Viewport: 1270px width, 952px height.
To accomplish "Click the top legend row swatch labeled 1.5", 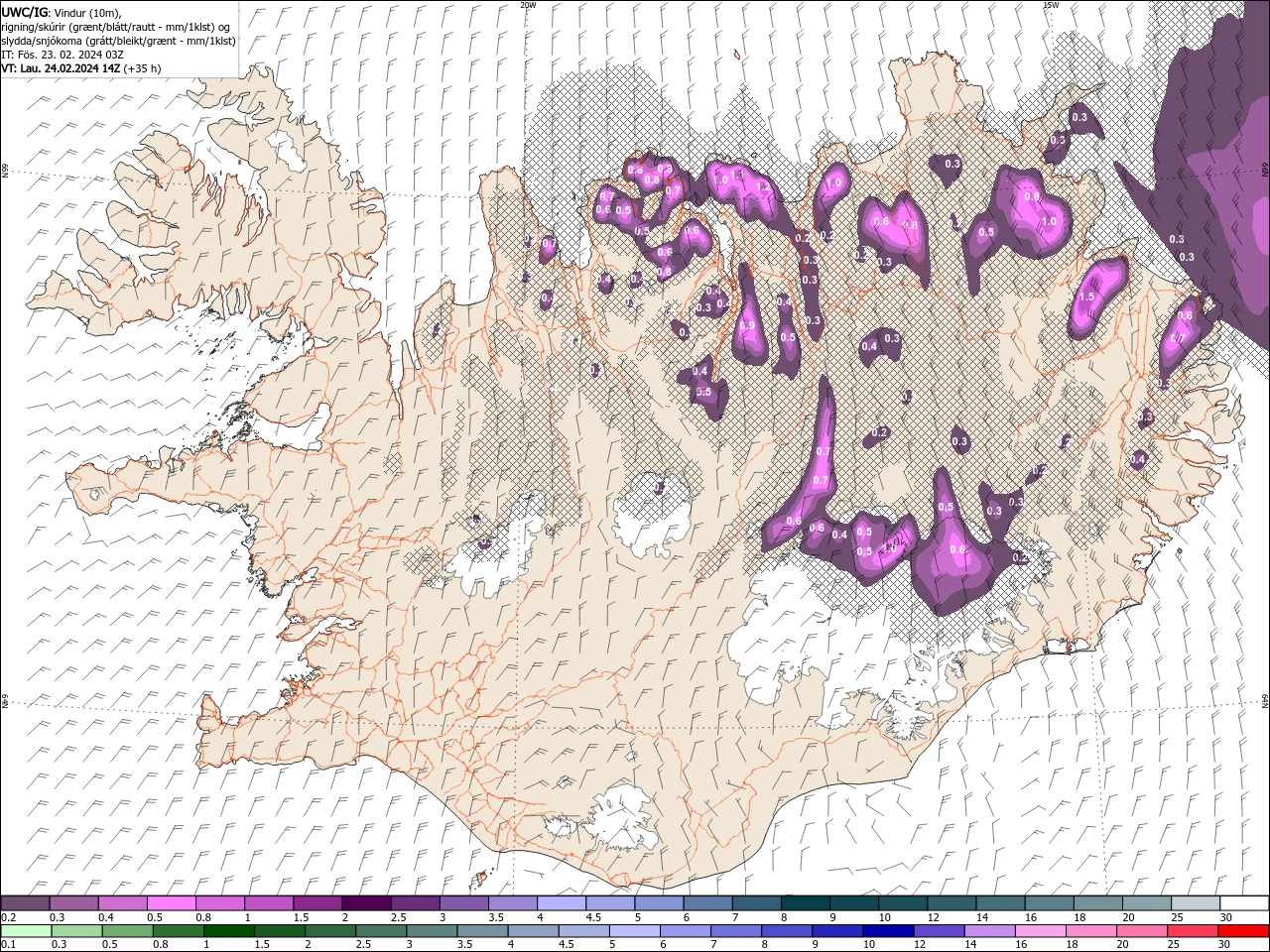I will 317,903.
